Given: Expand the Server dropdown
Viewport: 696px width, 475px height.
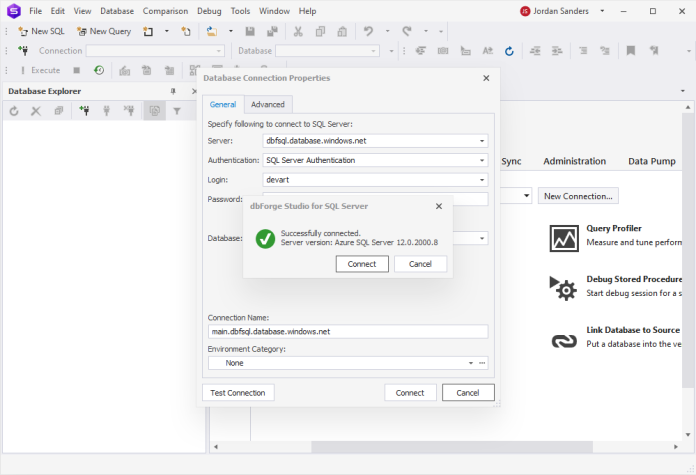Looking at the screenshot, I should click(482, 141).
